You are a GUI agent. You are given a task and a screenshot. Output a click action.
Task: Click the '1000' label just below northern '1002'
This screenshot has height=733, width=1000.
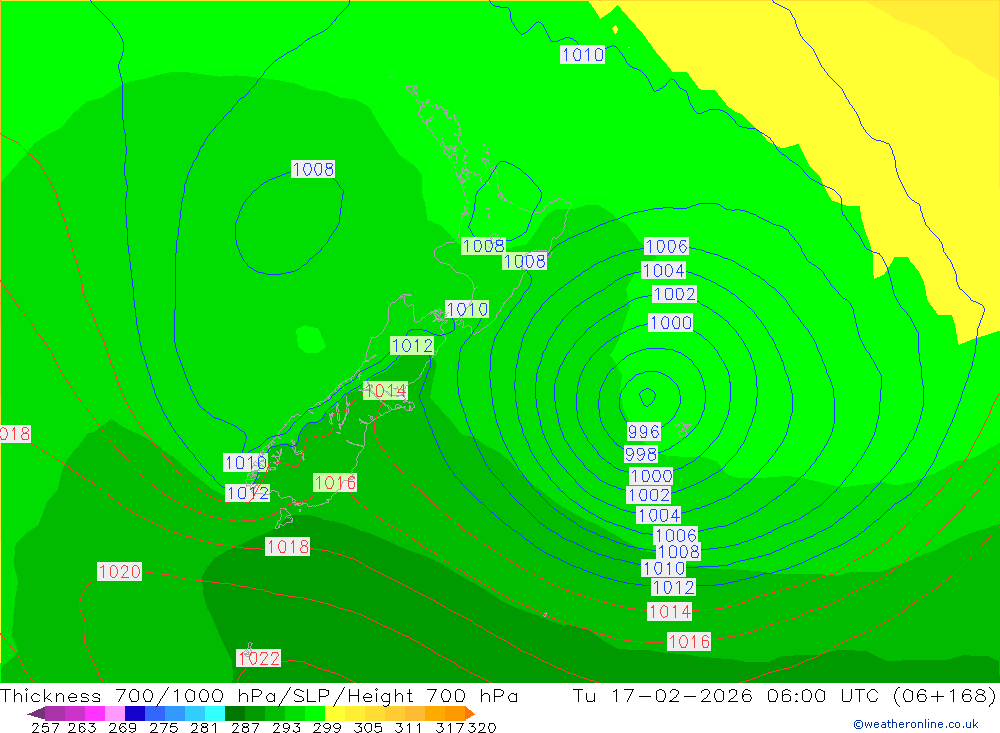click(670, 323)
